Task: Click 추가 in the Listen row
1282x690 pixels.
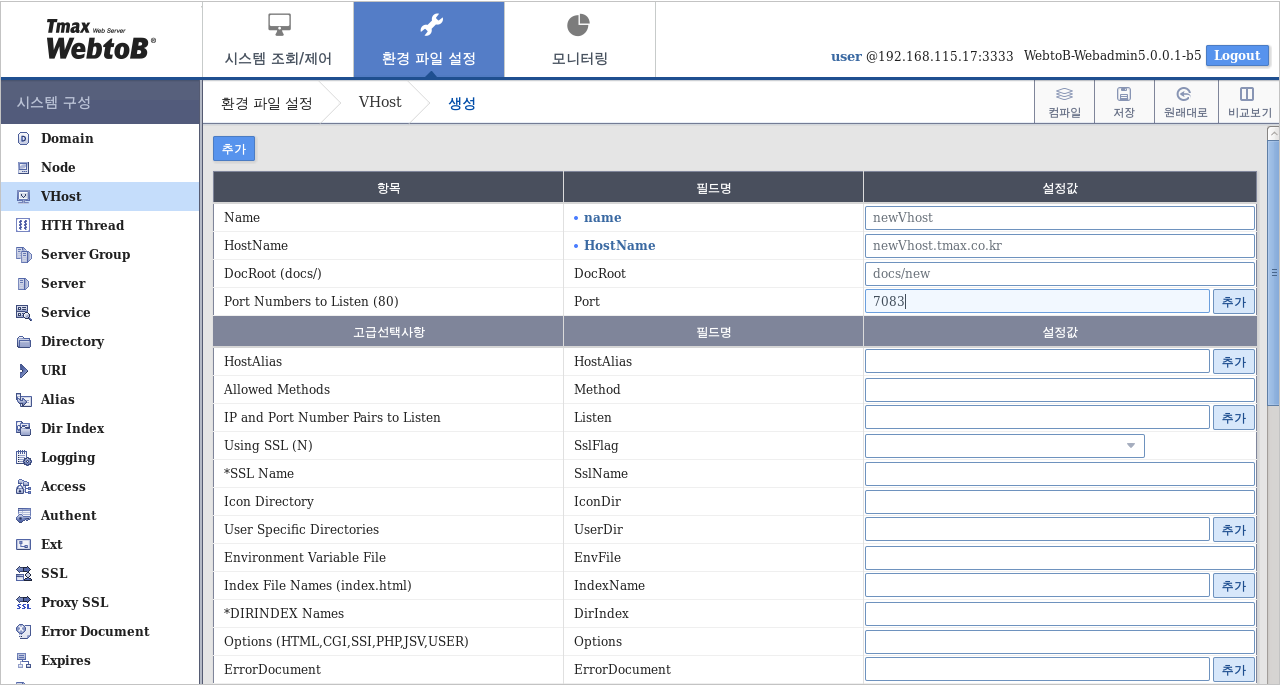Action: pyautogui.click(x=1234, y=418)
